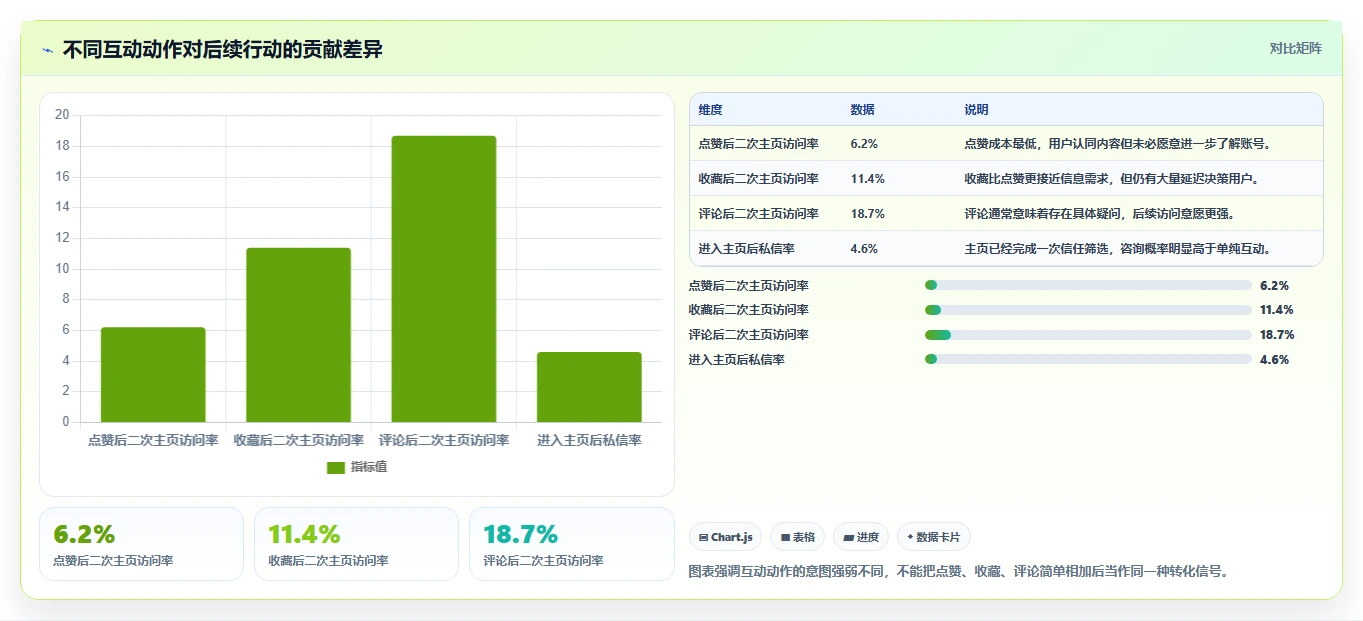Click progress label 评论后二次主页访问率
Image resolution: width=1363 pixels, height=621 pixels.
(x=749, y=335)
